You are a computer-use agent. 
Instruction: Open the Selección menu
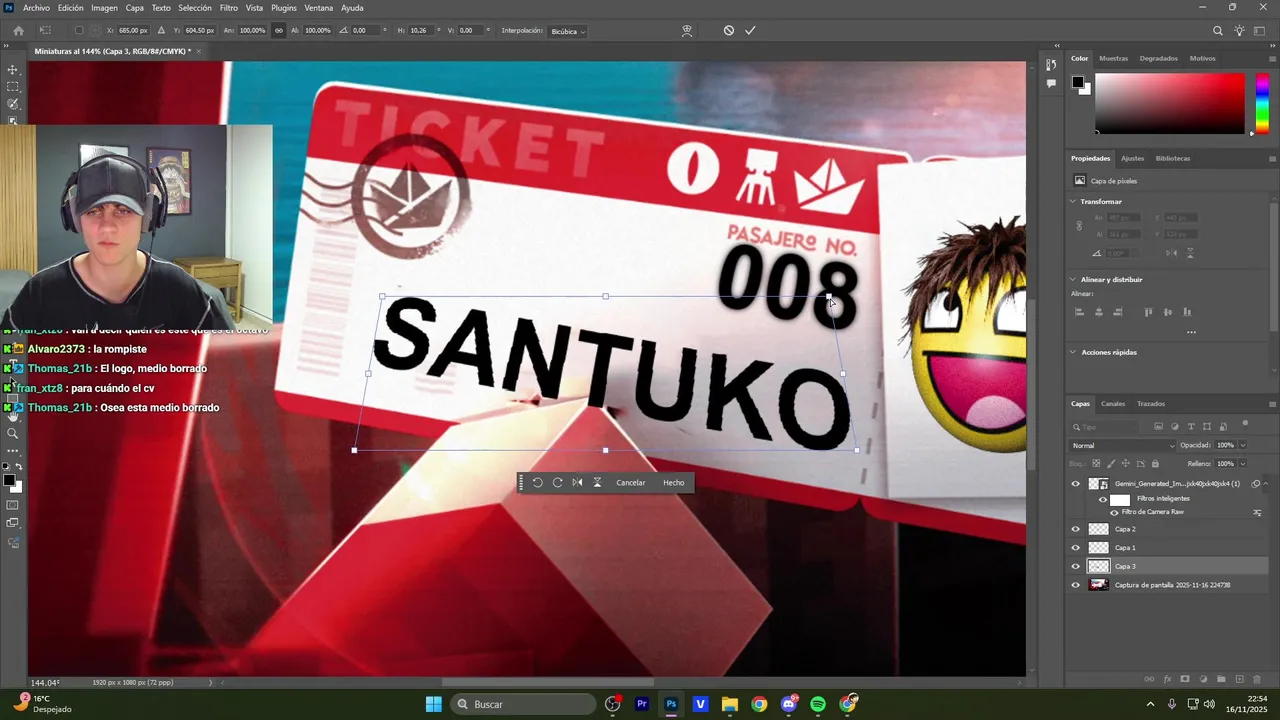pos(195,8)
